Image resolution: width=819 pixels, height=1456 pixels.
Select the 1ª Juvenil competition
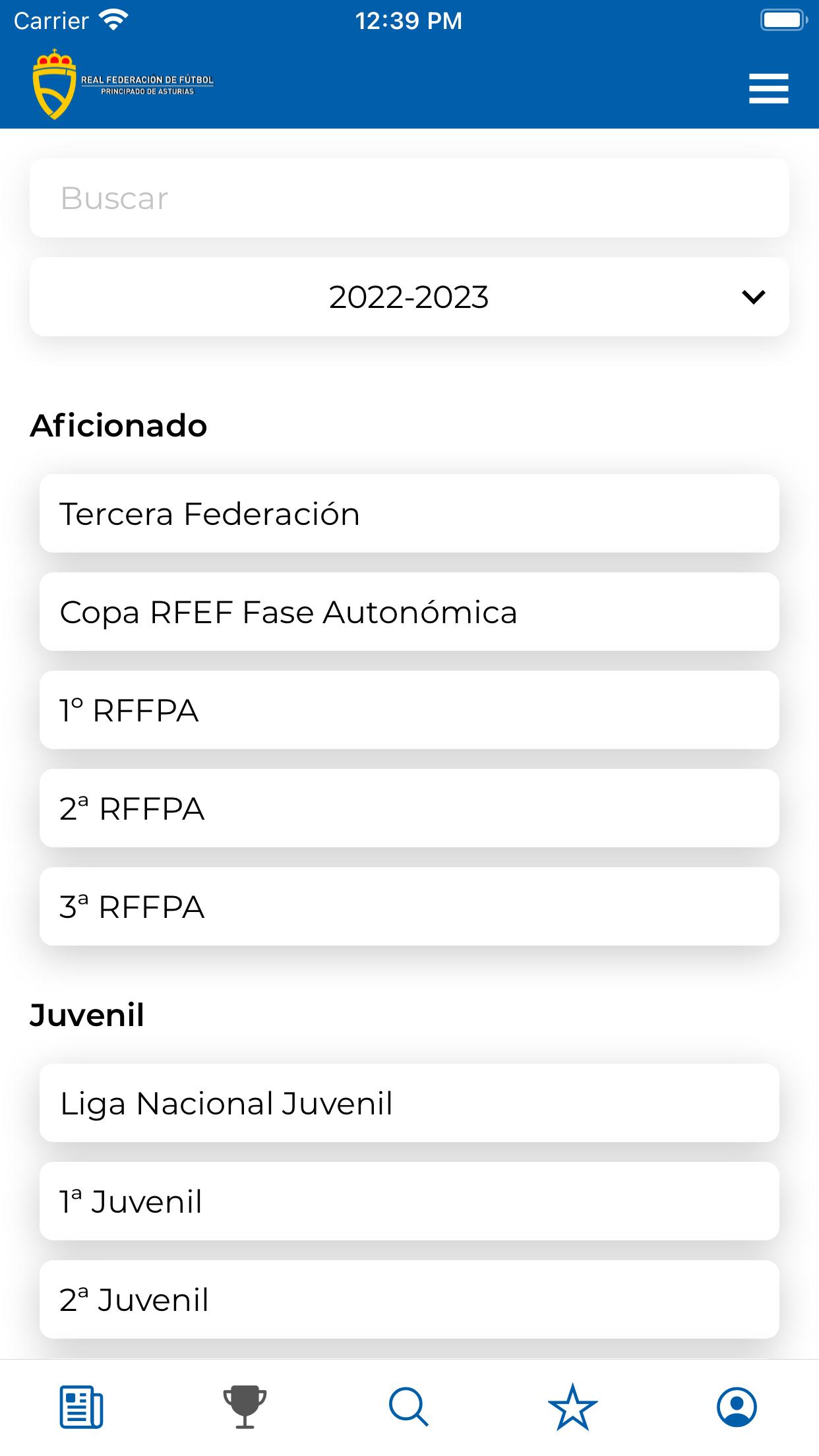pyautogui.click(x=409, y=1201)
